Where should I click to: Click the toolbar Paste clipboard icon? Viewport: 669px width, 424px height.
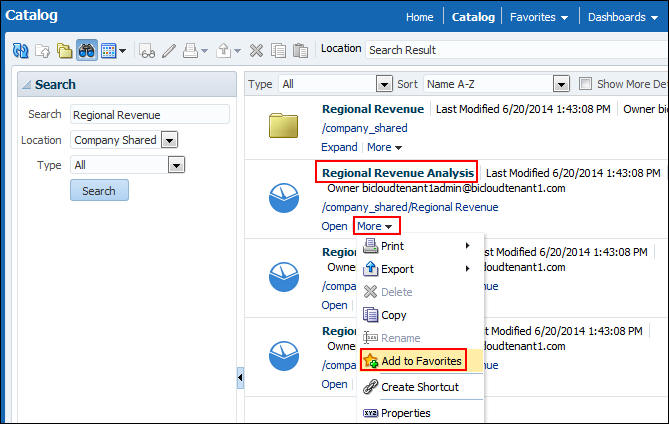300,51
